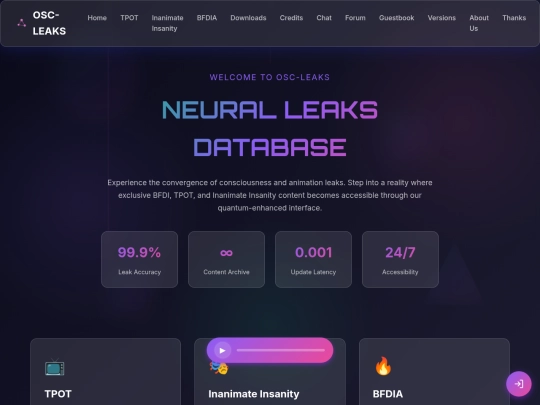Click the pink login arrow floating button
Screen dimensions: 540x405
[518, 384]
